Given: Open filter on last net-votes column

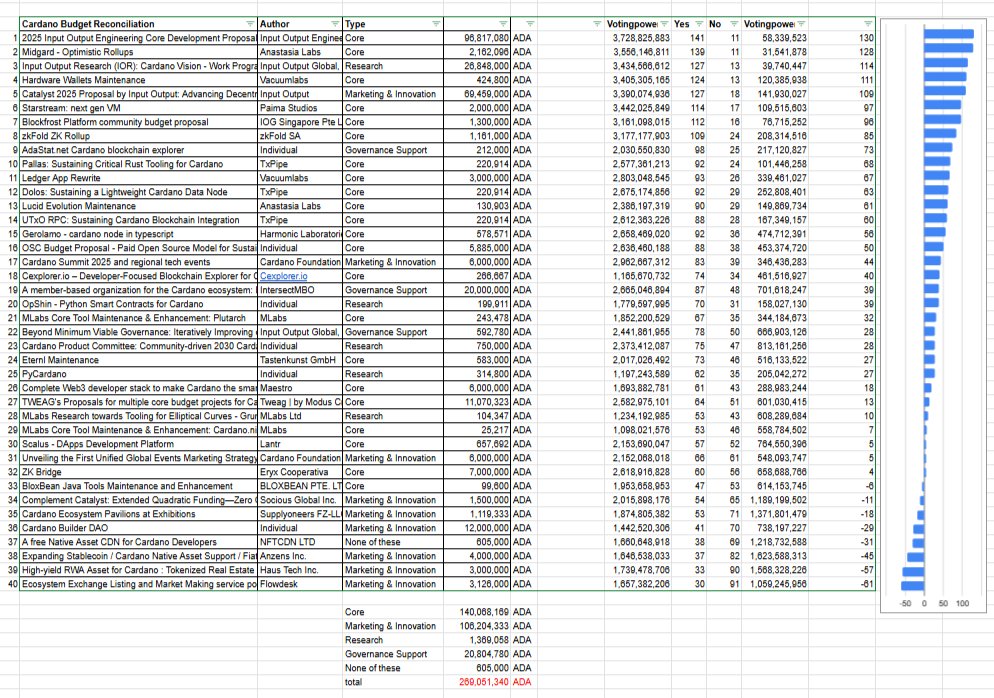Looking at the screenshot, I should coord(868,24).
